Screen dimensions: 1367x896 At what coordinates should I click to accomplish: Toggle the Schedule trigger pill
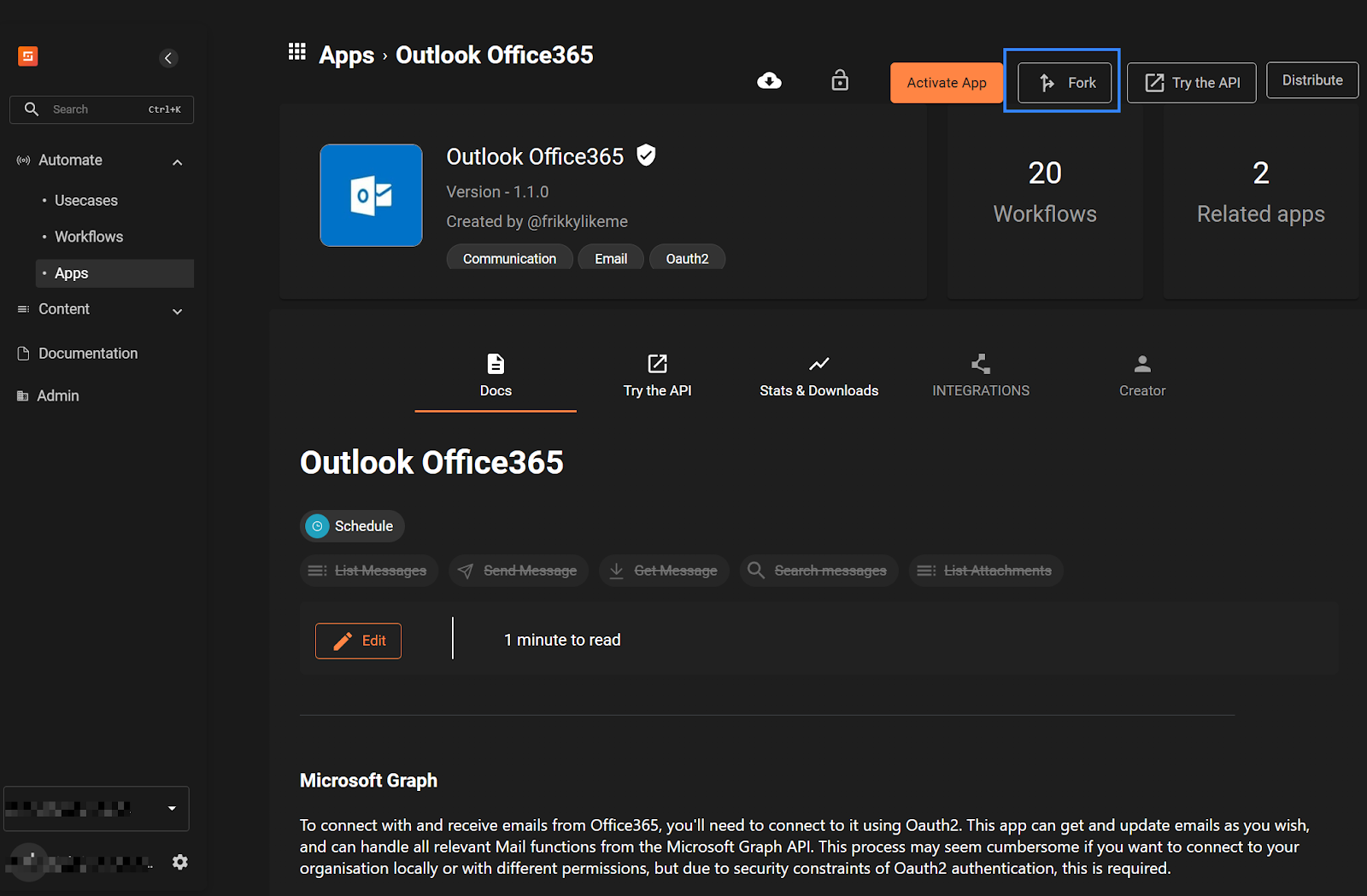click(x=352, y=525)
